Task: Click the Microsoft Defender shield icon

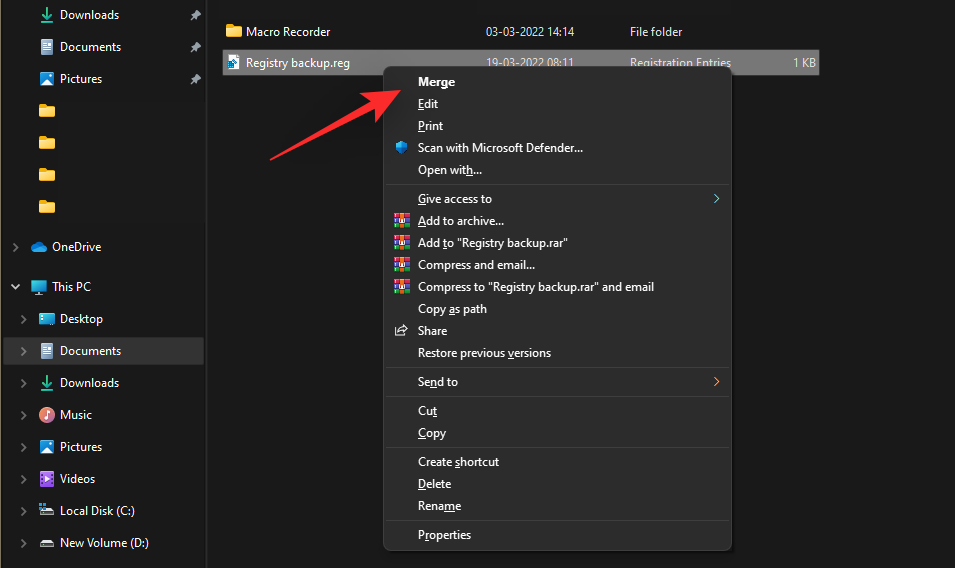Action: (x=401, y=148)
